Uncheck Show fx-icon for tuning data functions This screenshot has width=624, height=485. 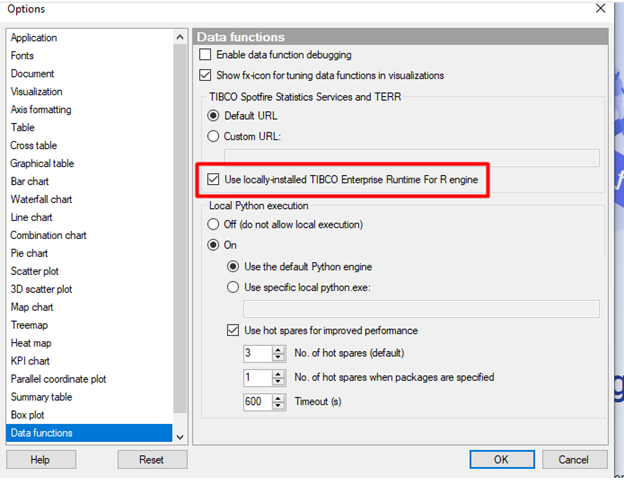(205, 75)
